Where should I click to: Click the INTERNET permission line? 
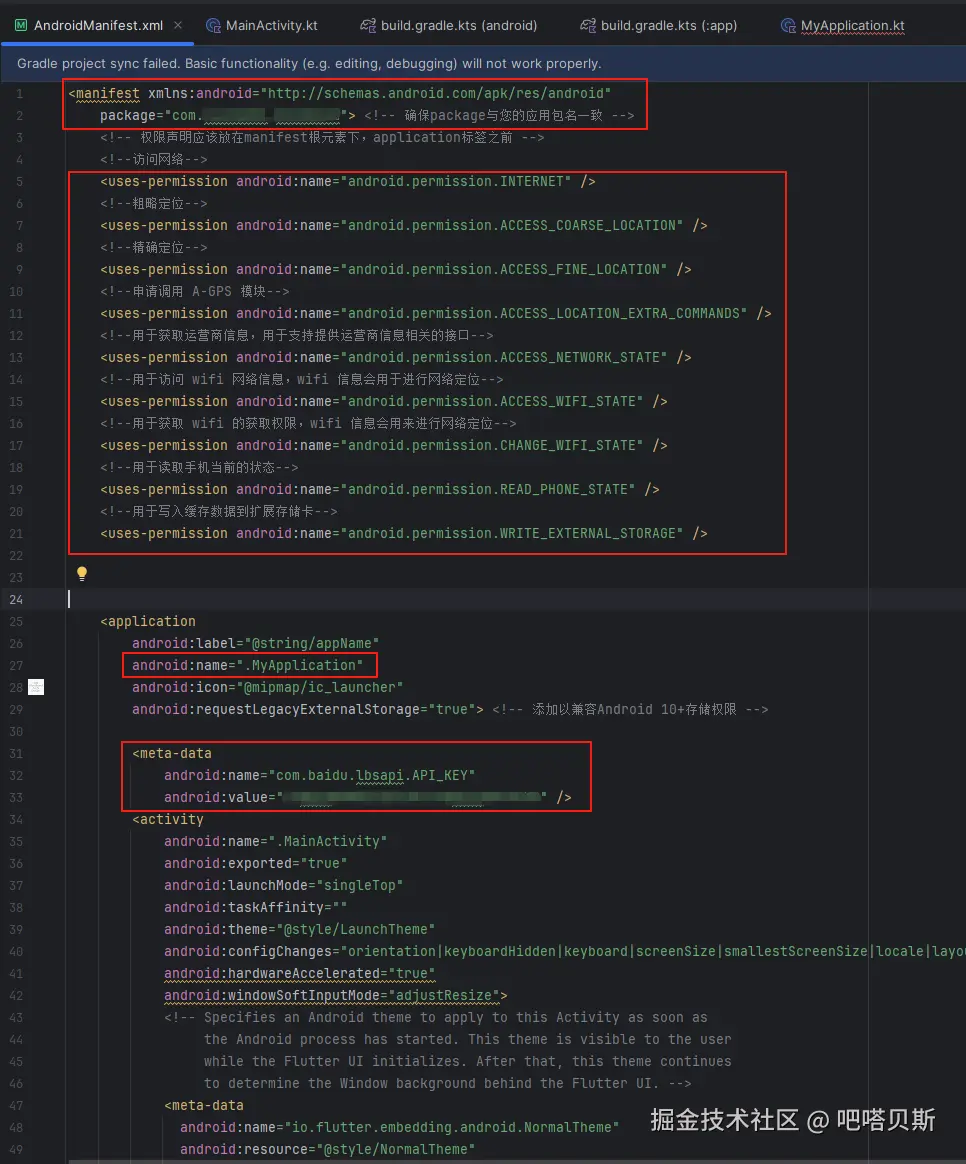point(347,181)
